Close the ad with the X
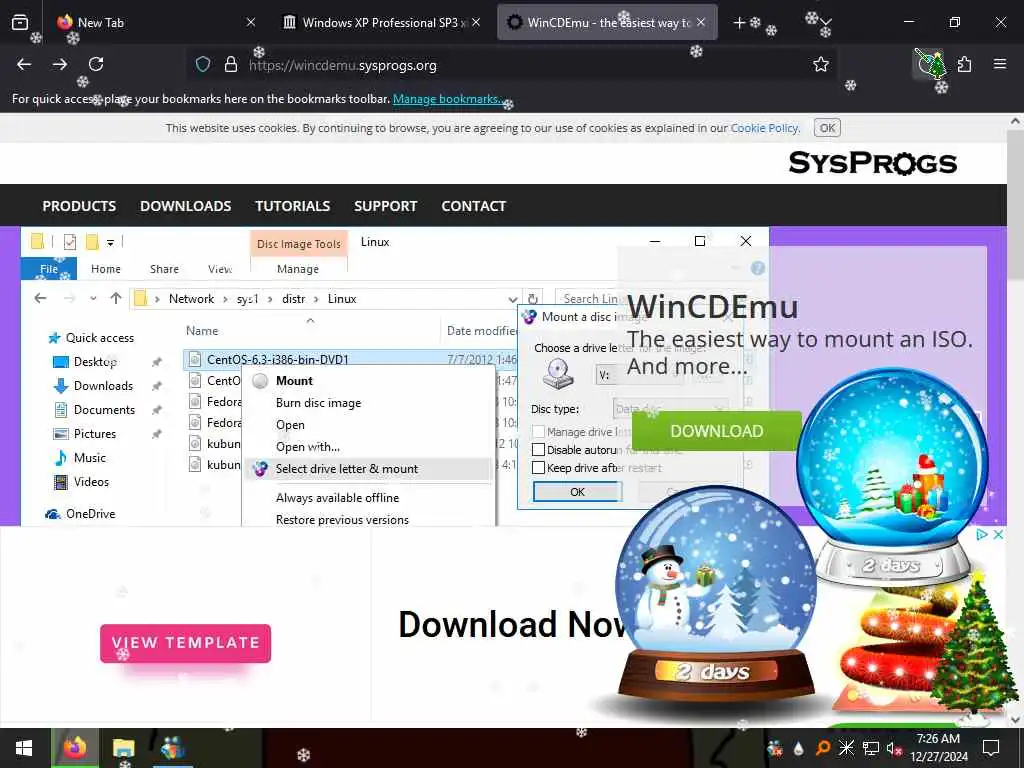The height and width of the screenshot is (768, 1024). pos(998,534)
